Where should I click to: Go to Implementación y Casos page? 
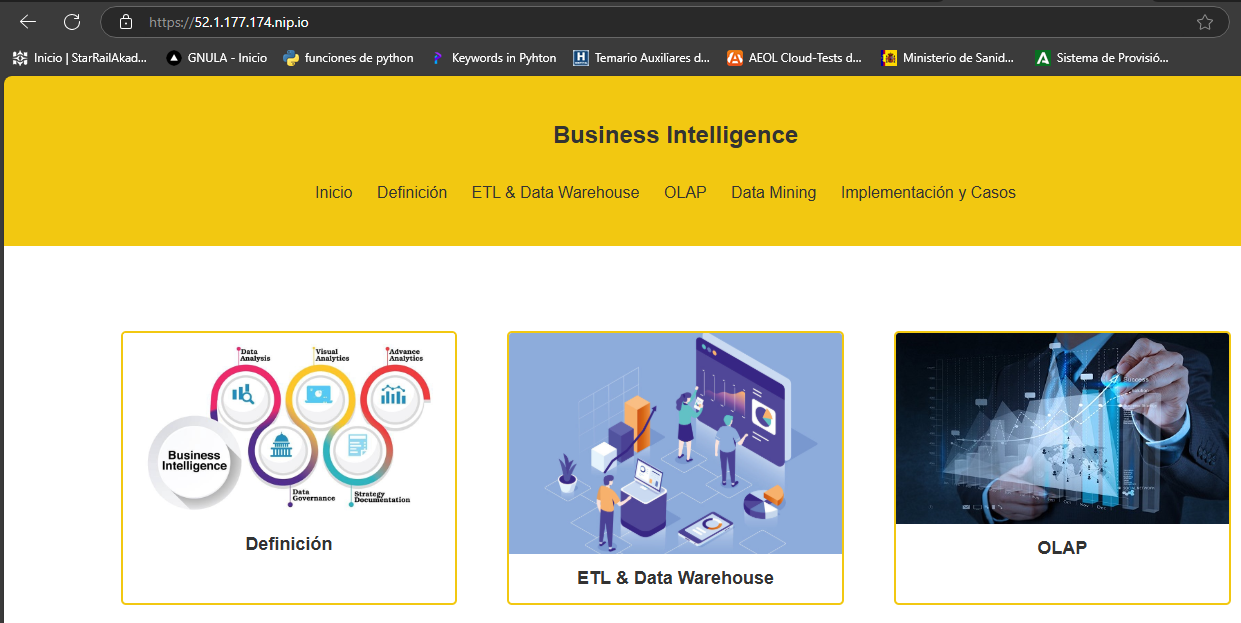pyautogui.click(x=928, y=192)
